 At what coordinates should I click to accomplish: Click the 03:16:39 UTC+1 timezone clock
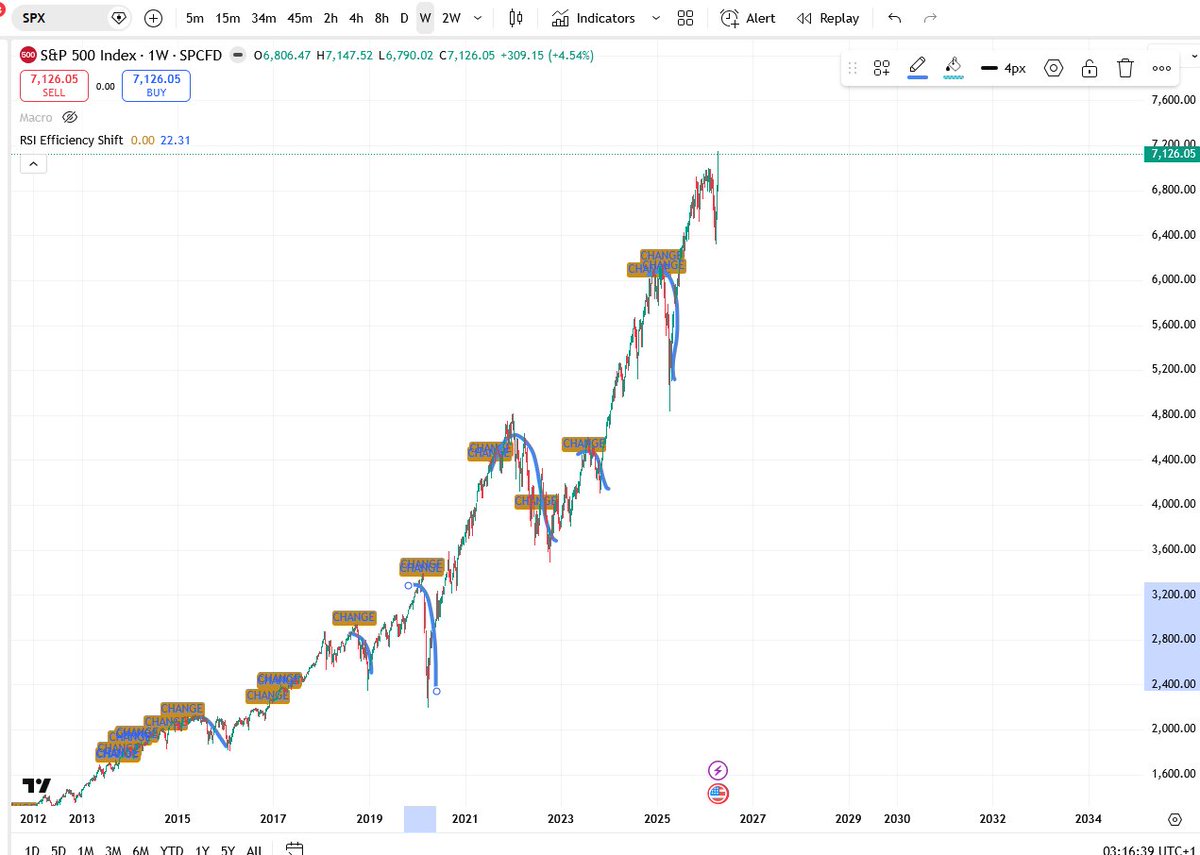pos(1150,850)
